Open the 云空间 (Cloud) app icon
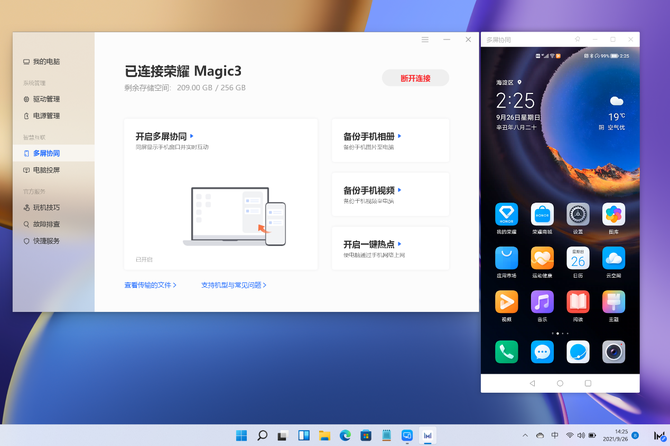Image resolution: width=670 pixels, height=446 pixels. point(613,258)
